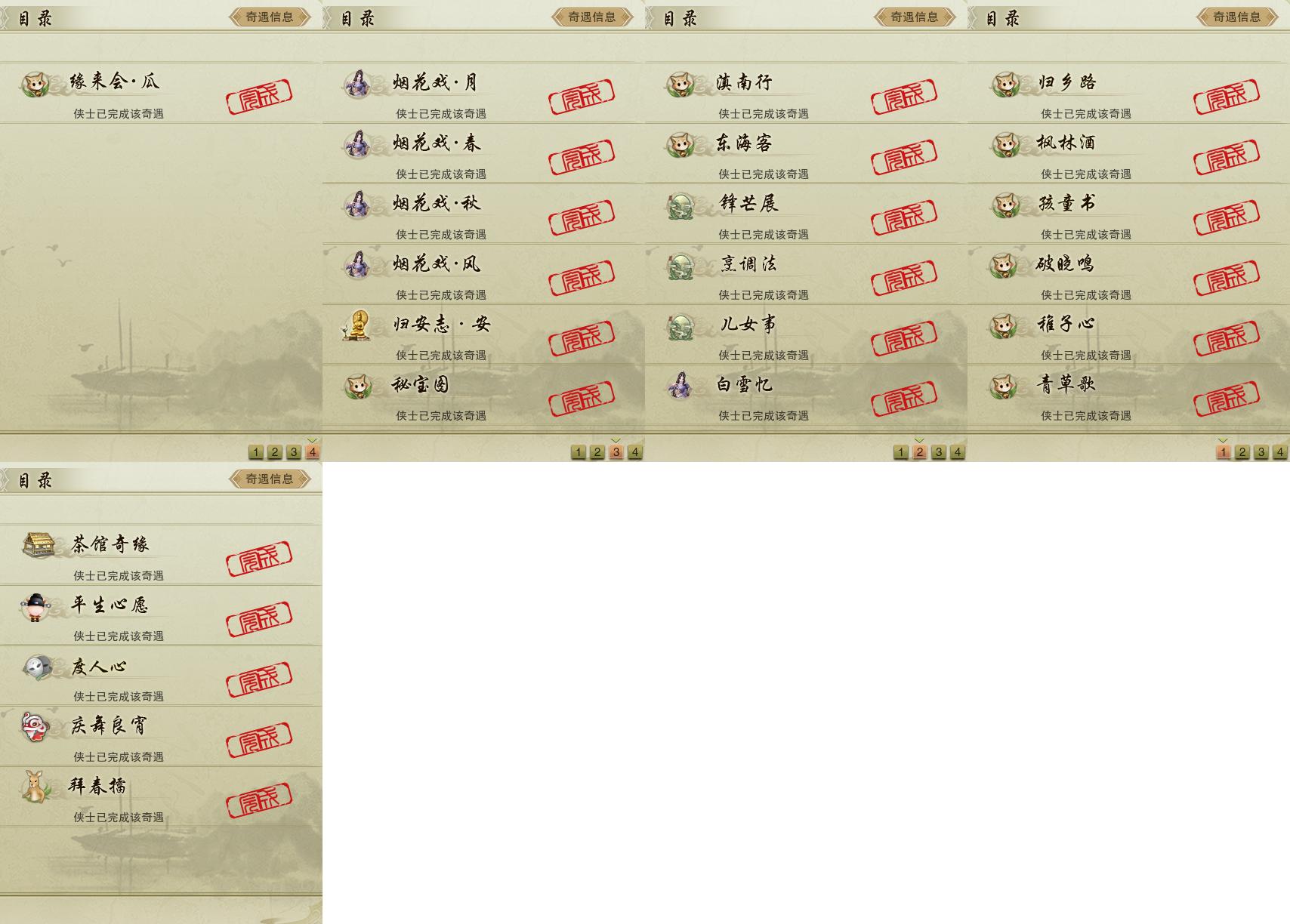Viewport: 1290px width, 924px height.
Task: Click the jade dragon icon beside 锋芒展
Action: 681,205
